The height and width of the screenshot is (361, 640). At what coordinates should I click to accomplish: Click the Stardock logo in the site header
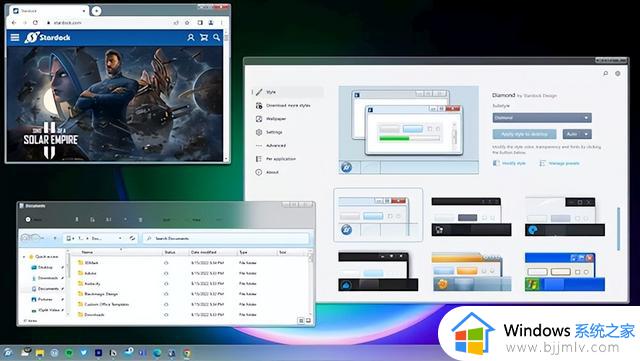(47, 38)
